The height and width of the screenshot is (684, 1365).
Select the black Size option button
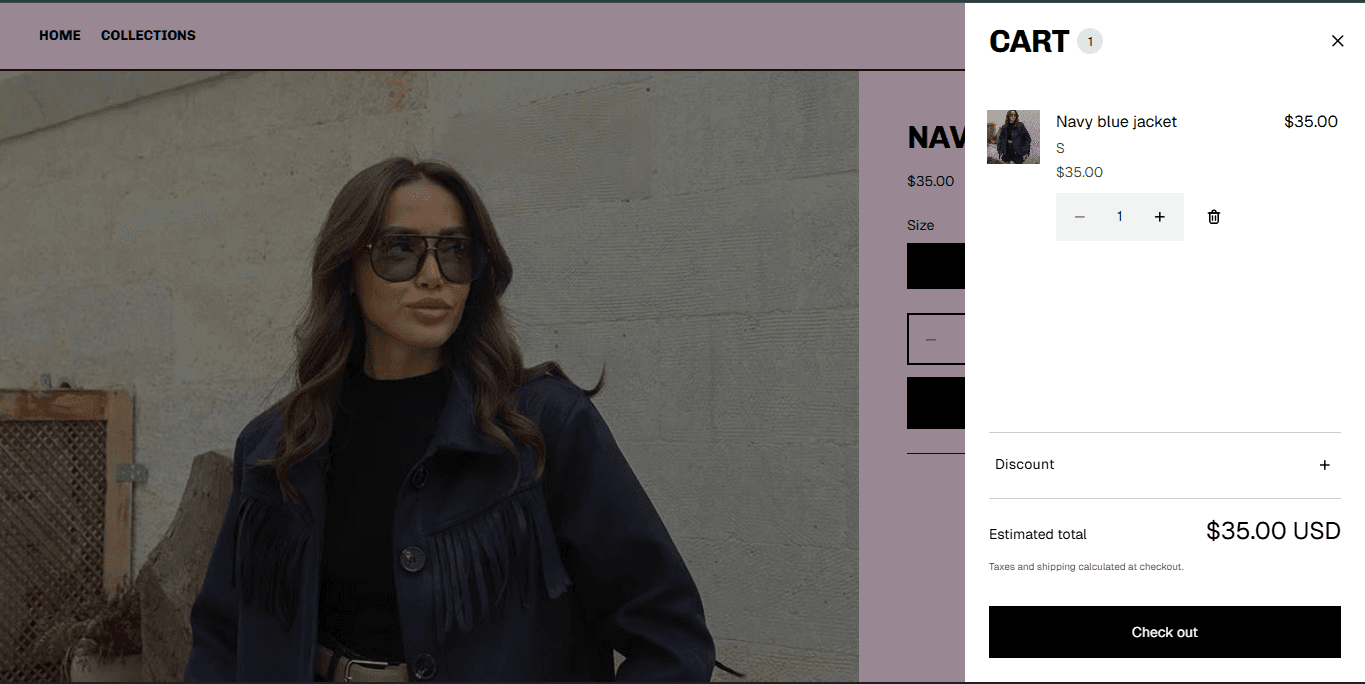tap(936, 266)
